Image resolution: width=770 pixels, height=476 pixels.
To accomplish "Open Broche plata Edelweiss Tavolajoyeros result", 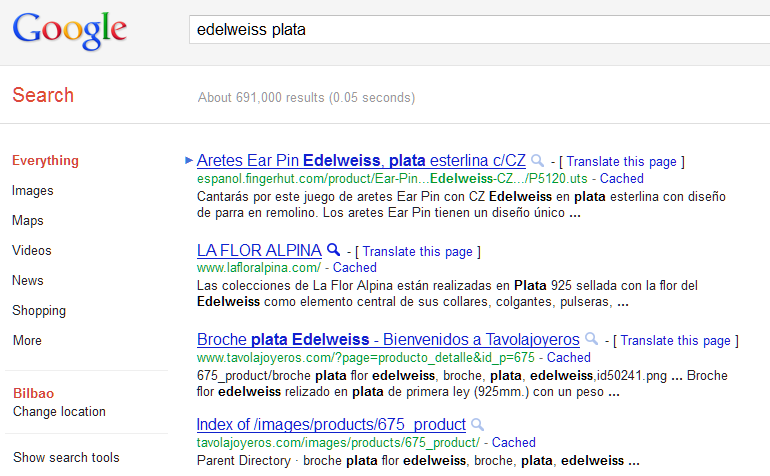I will [x=388, y=339].
